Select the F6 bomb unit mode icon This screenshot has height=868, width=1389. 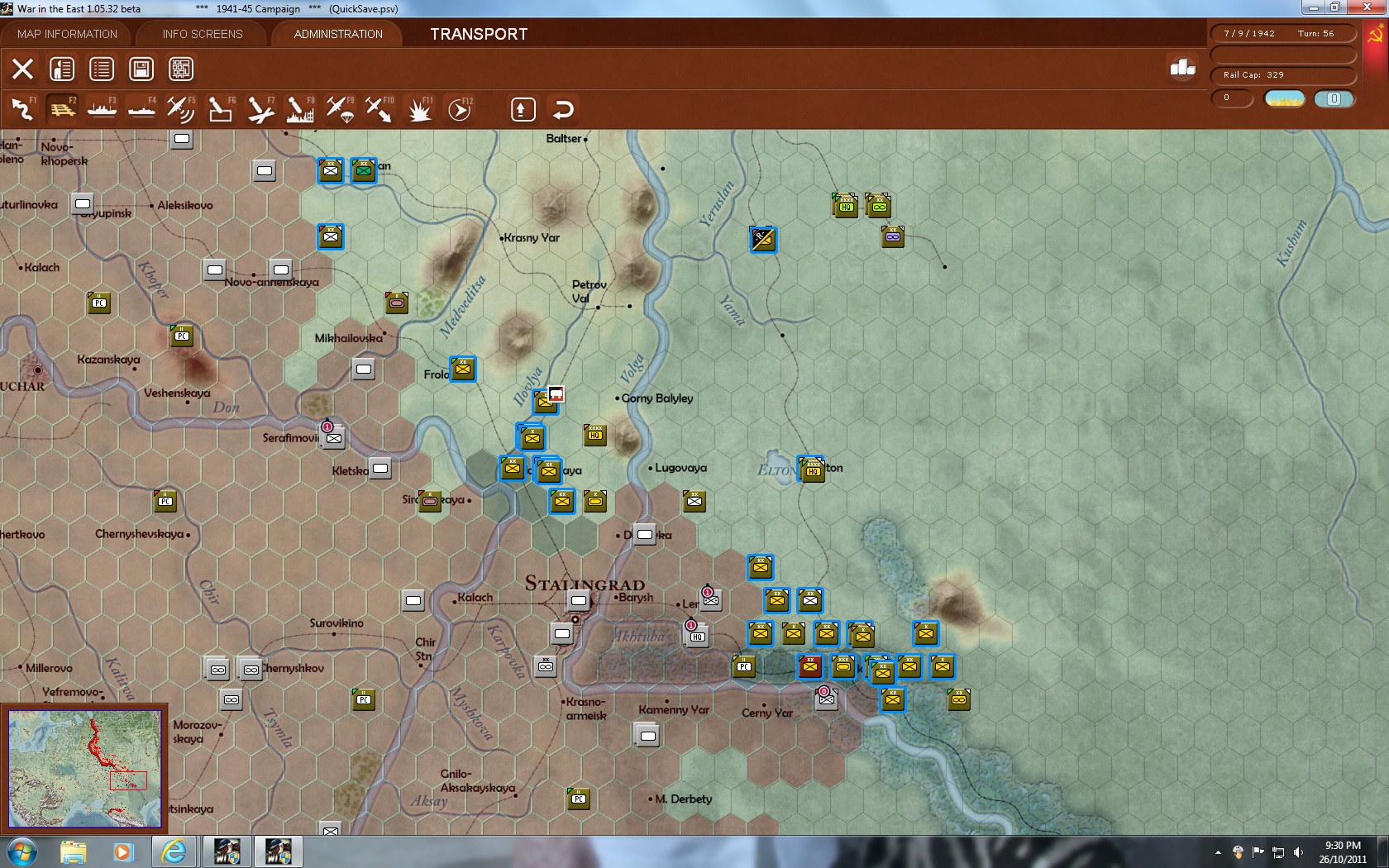[221, 109]
